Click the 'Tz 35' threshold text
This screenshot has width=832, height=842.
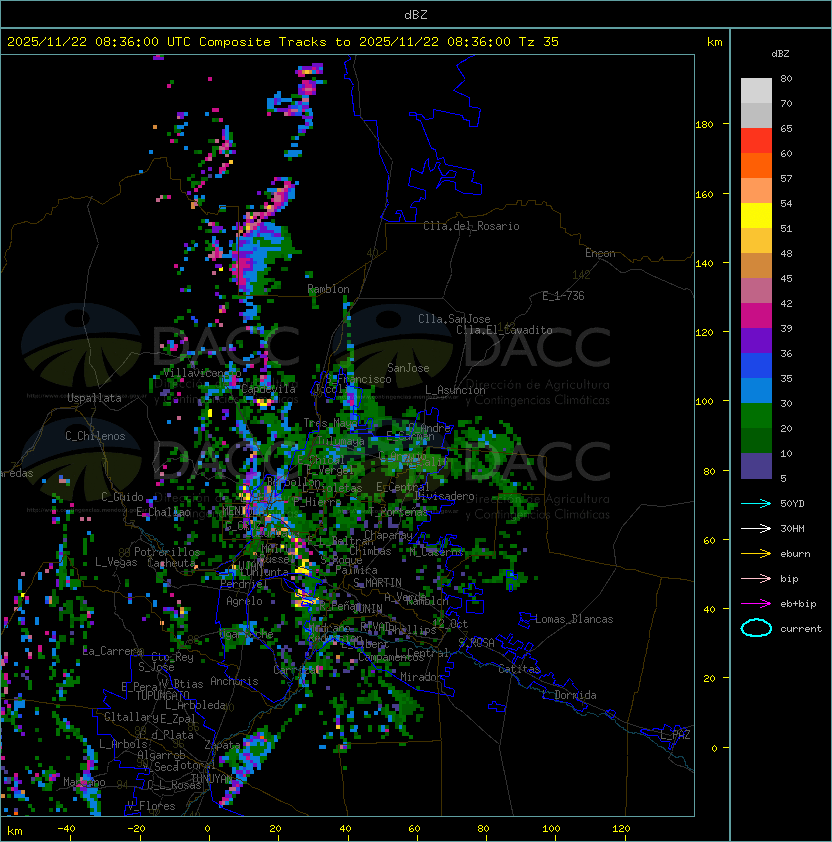coord(539,42)
